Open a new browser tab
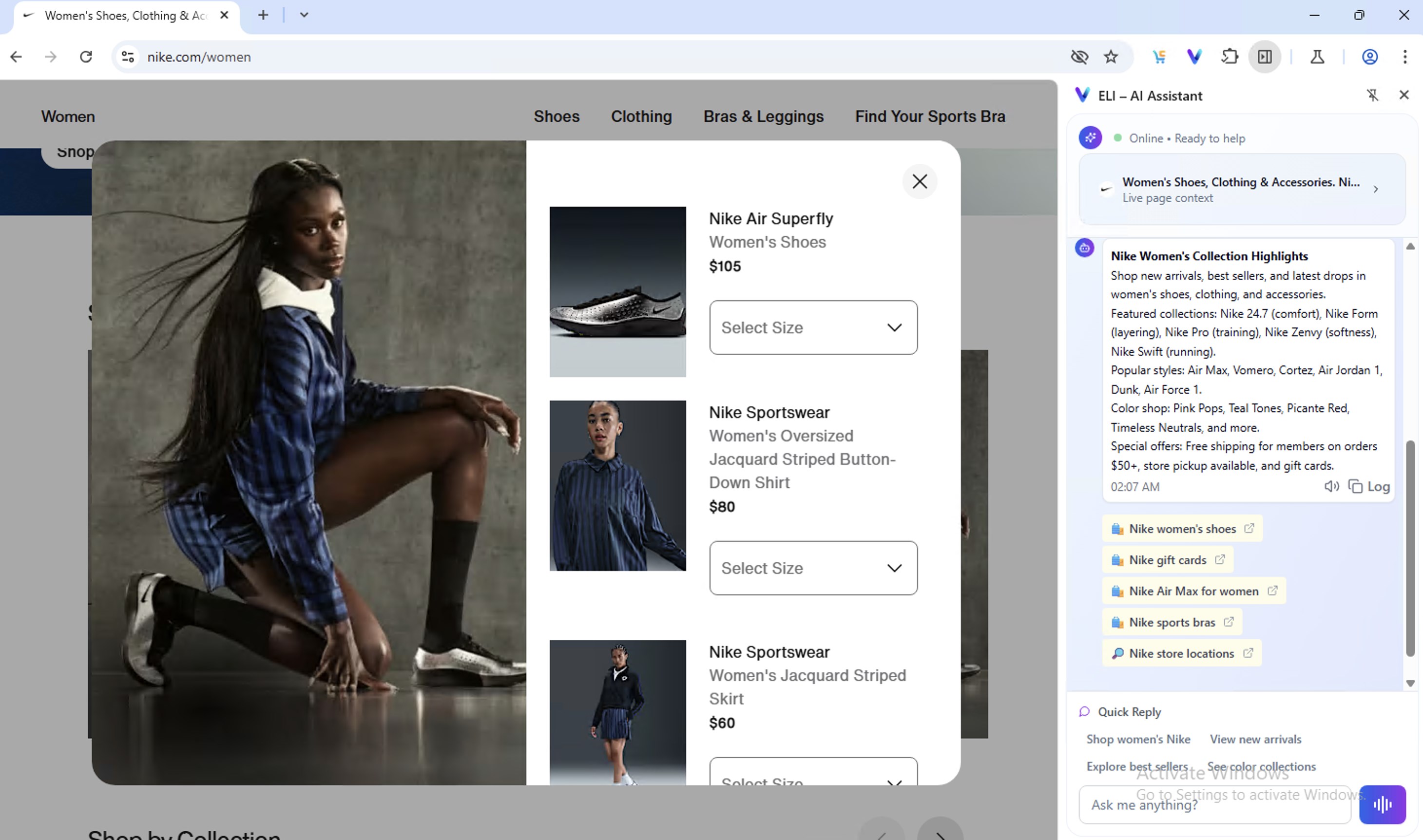 click(263, 15)
